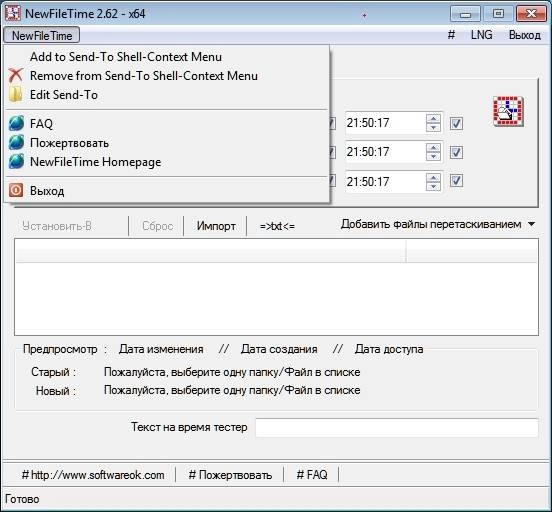This screenshot has width=552, height=512.
Task: Click # Пожертвовать in the bottom bar
Action: (x=230, y=475)
